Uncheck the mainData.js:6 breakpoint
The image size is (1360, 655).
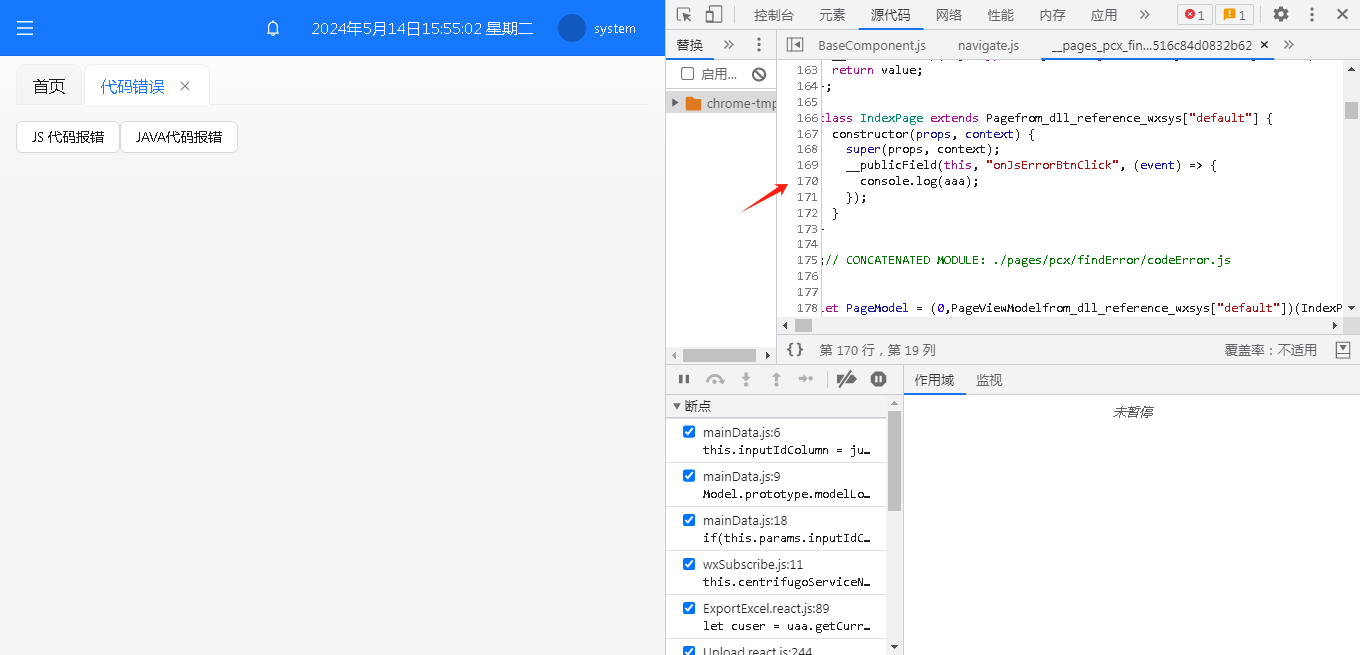pos(689,432)
